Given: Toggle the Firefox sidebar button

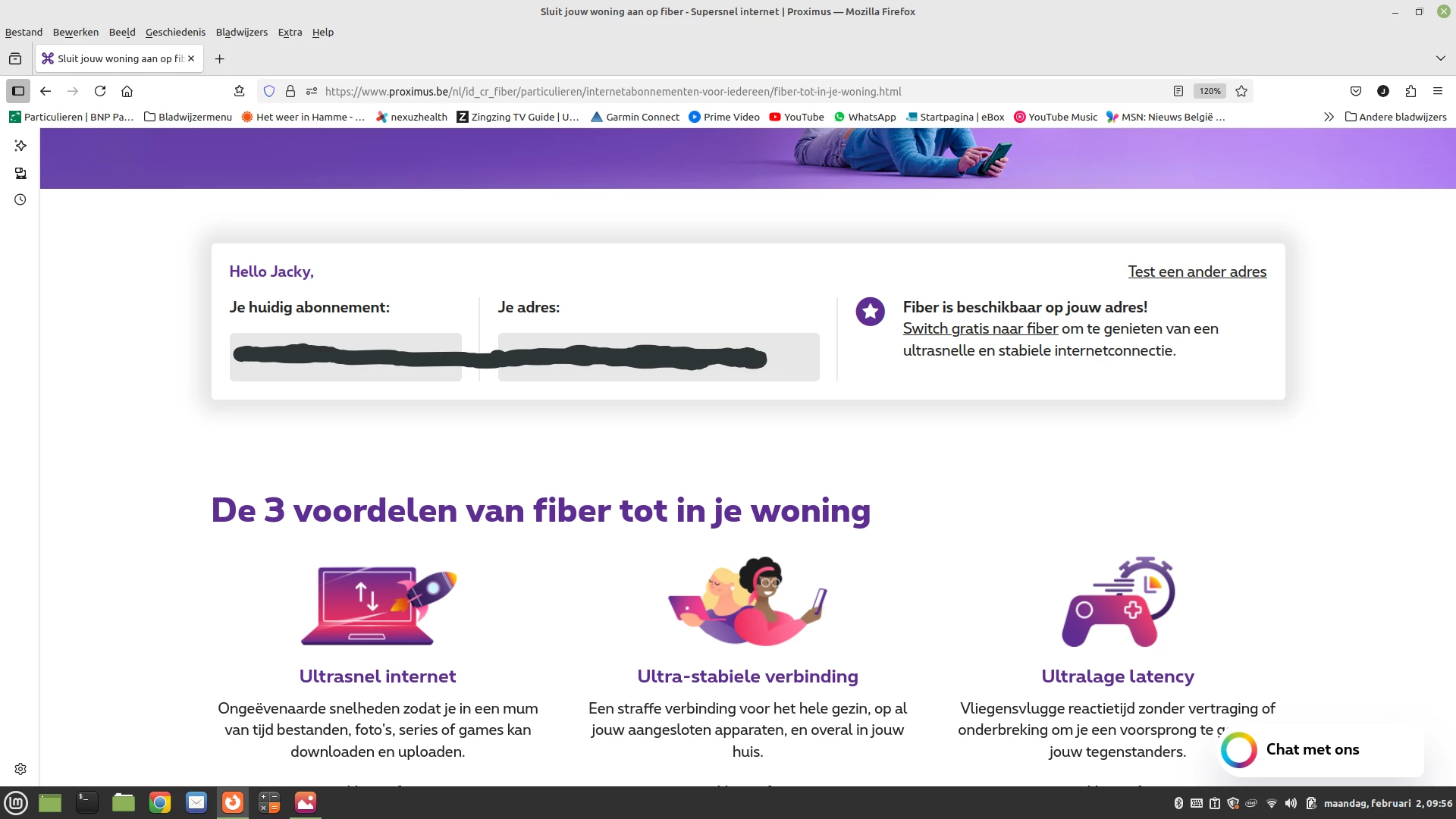Looking at the screenshot, I should point(18,91).
